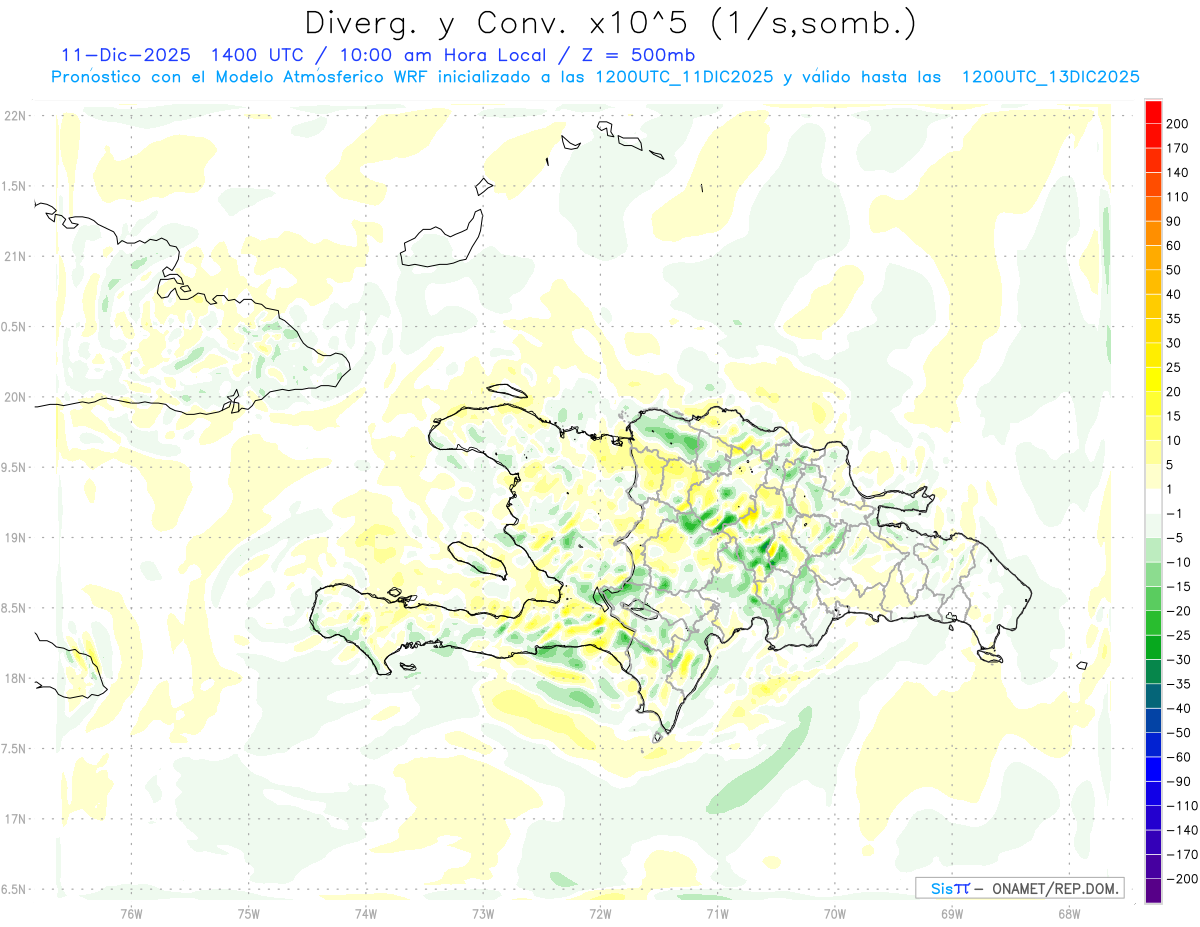The image size is (1200, 927).
Task: Click the 17N latitude label
Action: pyautogui.click(x=15, y=819)
